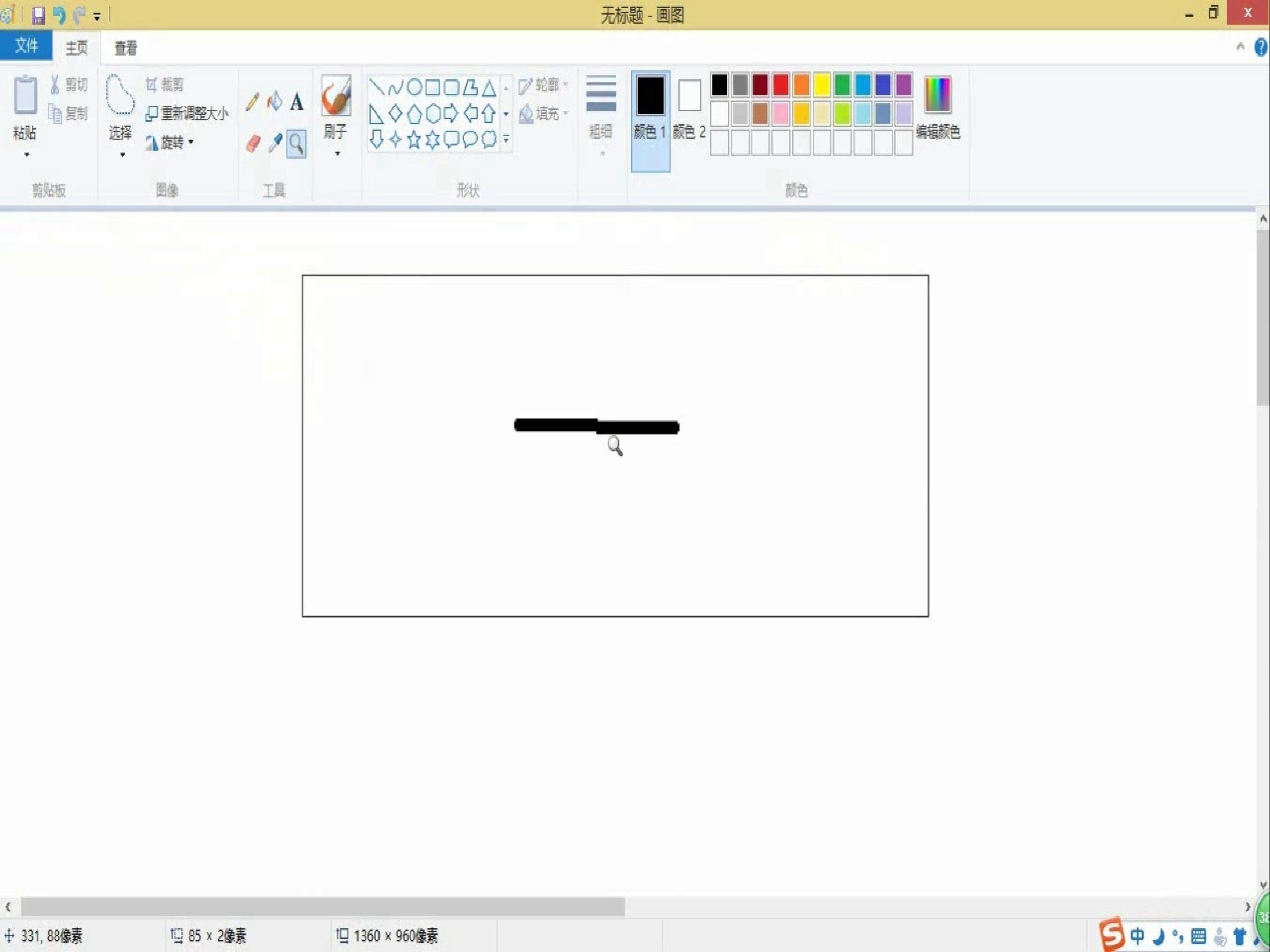Select the Pencil tool
The image size is (1270, 952).
[252, 102]
